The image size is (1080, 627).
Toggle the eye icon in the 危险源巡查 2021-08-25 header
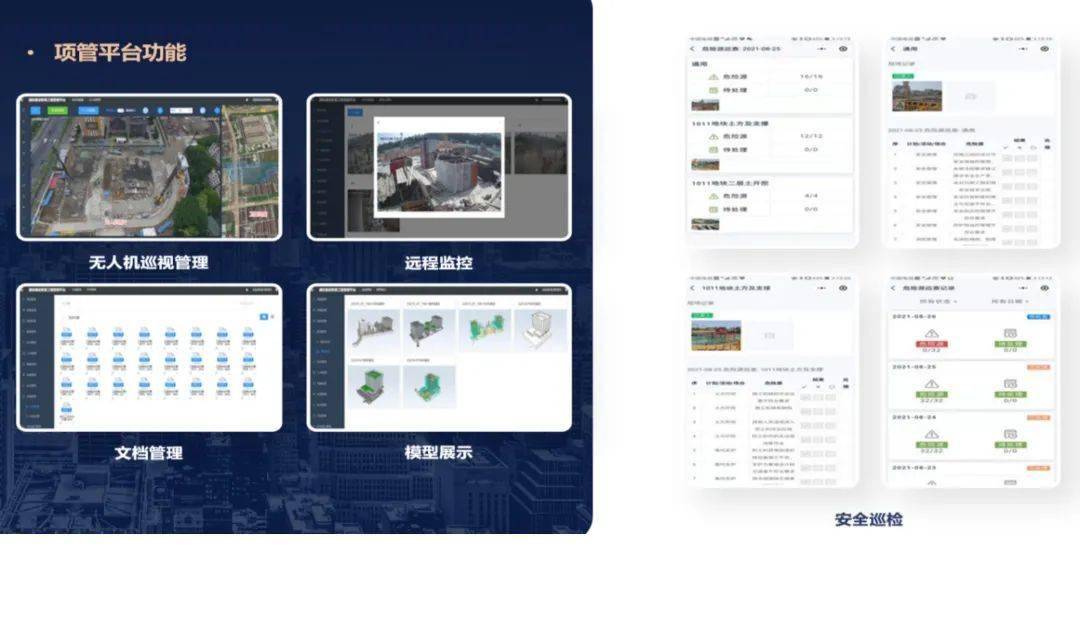[x=843, y=48]
